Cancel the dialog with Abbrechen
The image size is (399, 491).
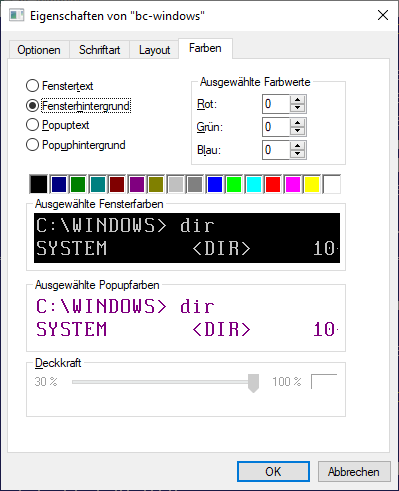[x=354, y=471]
